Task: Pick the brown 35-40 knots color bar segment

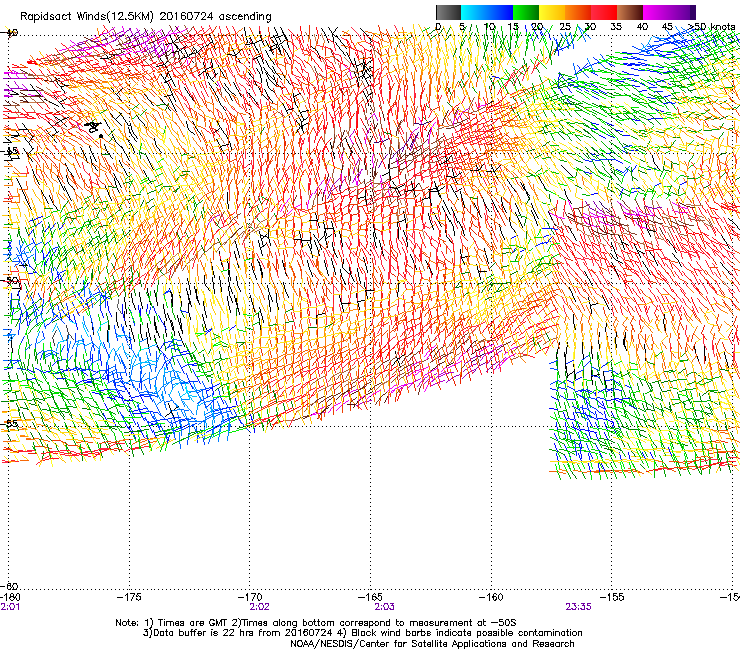Action: tap(630, 12)
